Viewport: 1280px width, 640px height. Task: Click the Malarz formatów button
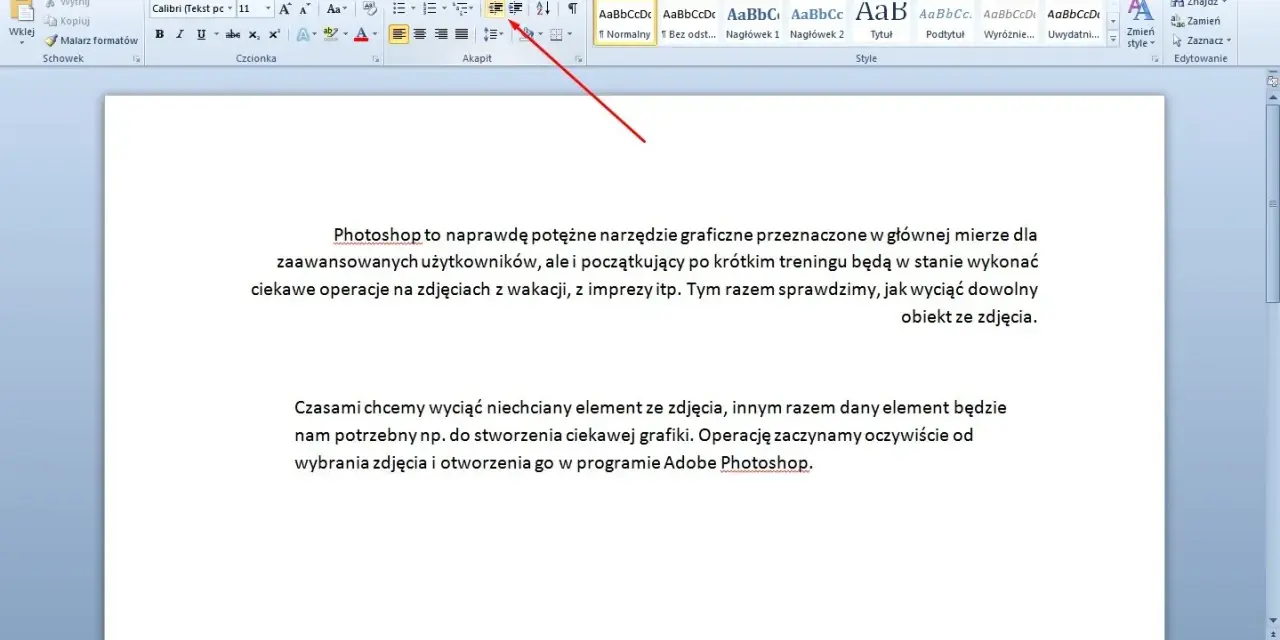[x=91, y=41]
